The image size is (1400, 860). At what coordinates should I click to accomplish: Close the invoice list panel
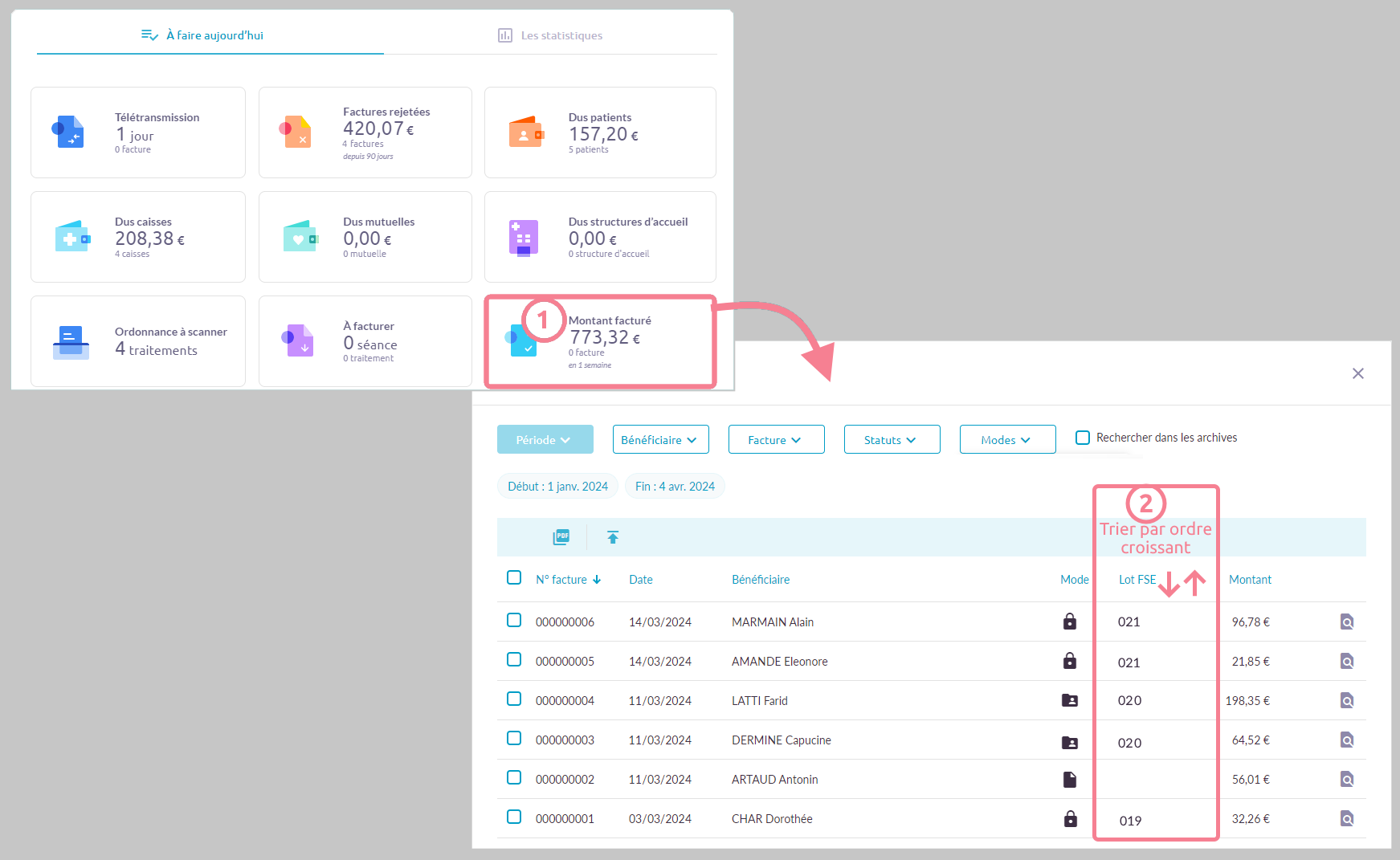tap(1357, 373)
